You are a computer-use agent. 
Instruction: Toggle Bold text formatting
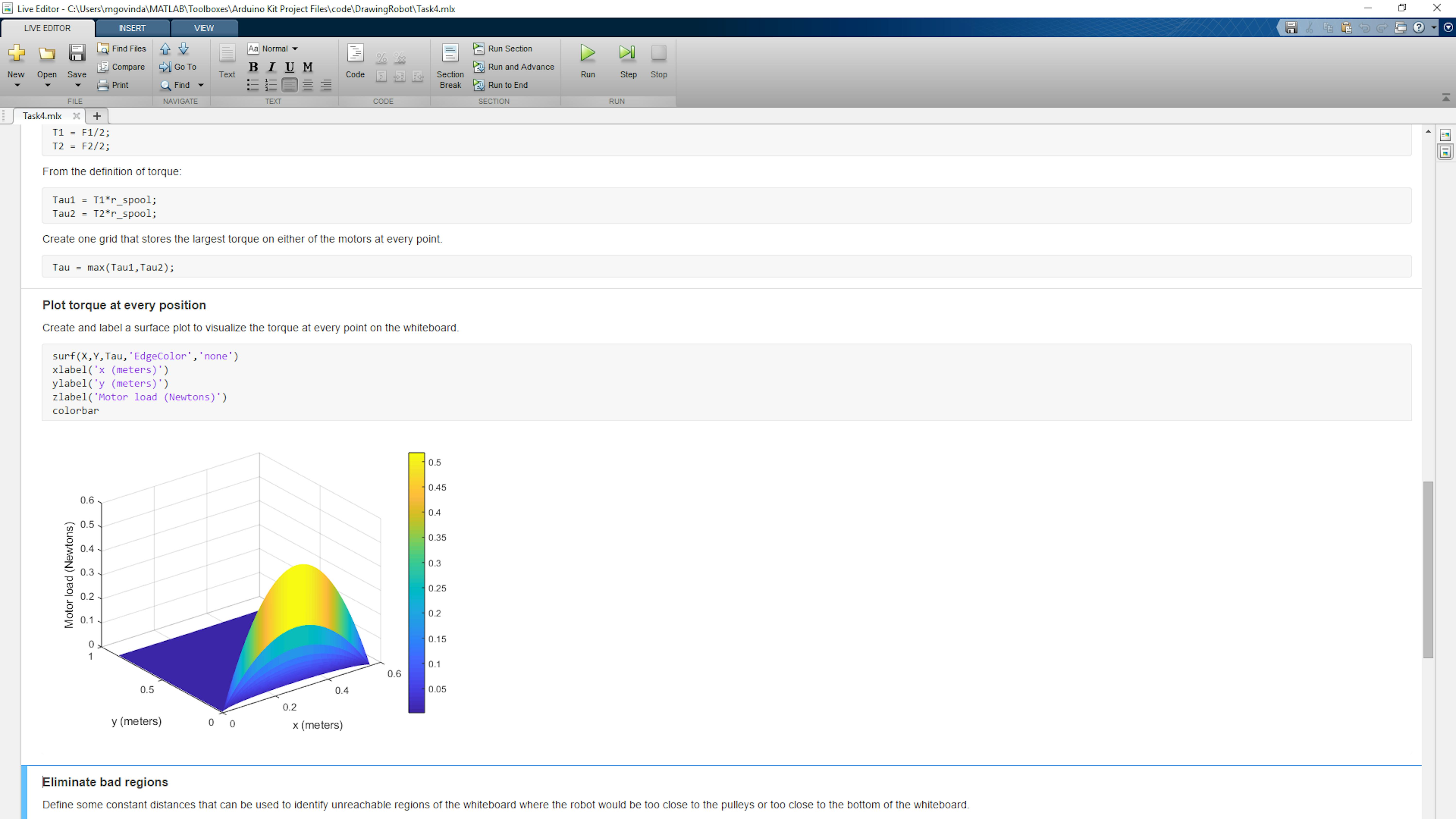[253, 67]
